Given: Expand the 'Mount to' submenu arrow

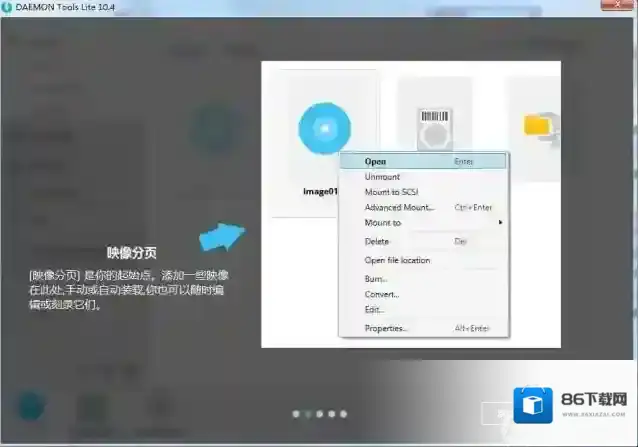Looking at the screenshot, I should (x=500, y=223).
